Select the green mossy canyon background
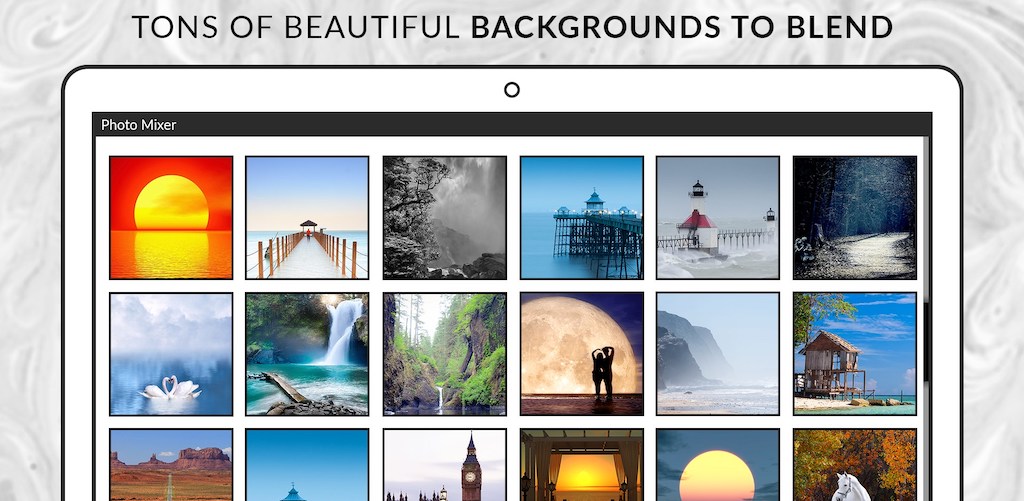The height and width of the screenshot is (501, 1024). [x=444, y=354]
